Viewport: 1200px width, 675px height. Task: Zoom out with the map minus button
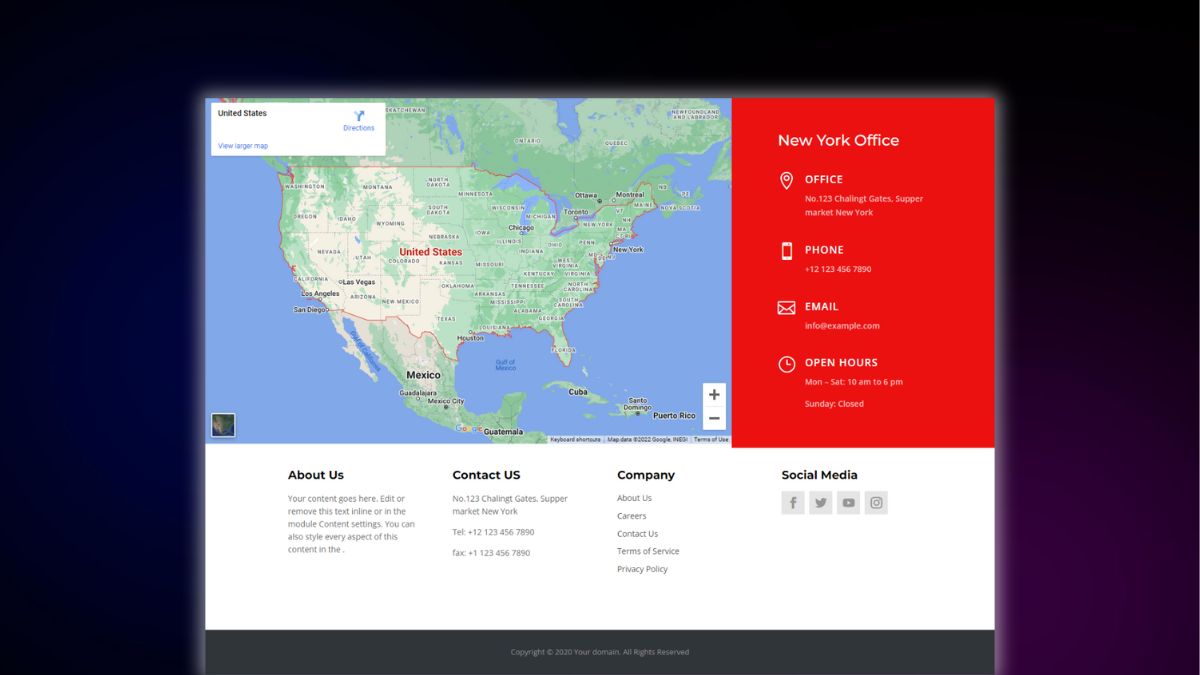coord(714,418)
